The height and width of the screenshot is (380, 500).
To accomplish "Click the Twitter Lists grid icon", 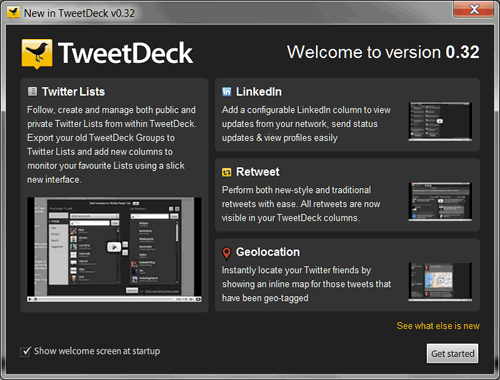I will point(32,91).
